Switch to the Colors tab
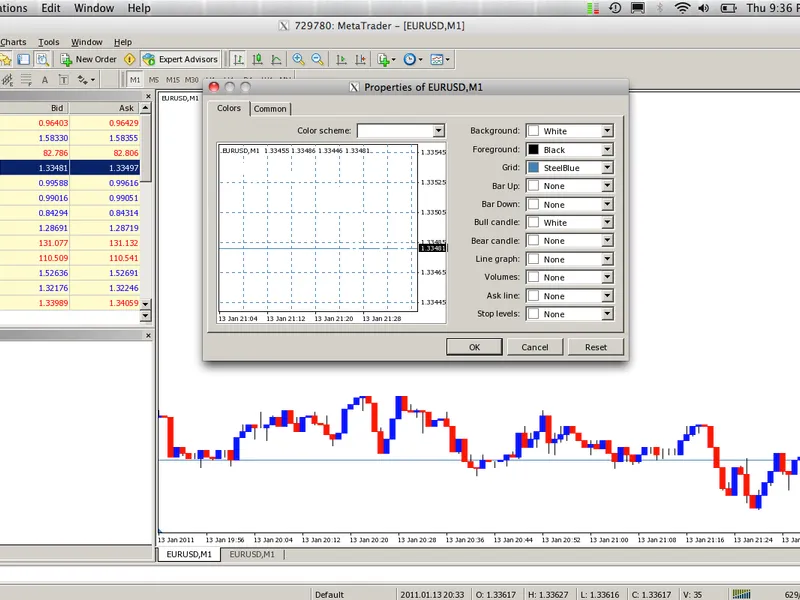Viewport: 800px width, 600px height. pyautogui.click(x=229, y=108)
